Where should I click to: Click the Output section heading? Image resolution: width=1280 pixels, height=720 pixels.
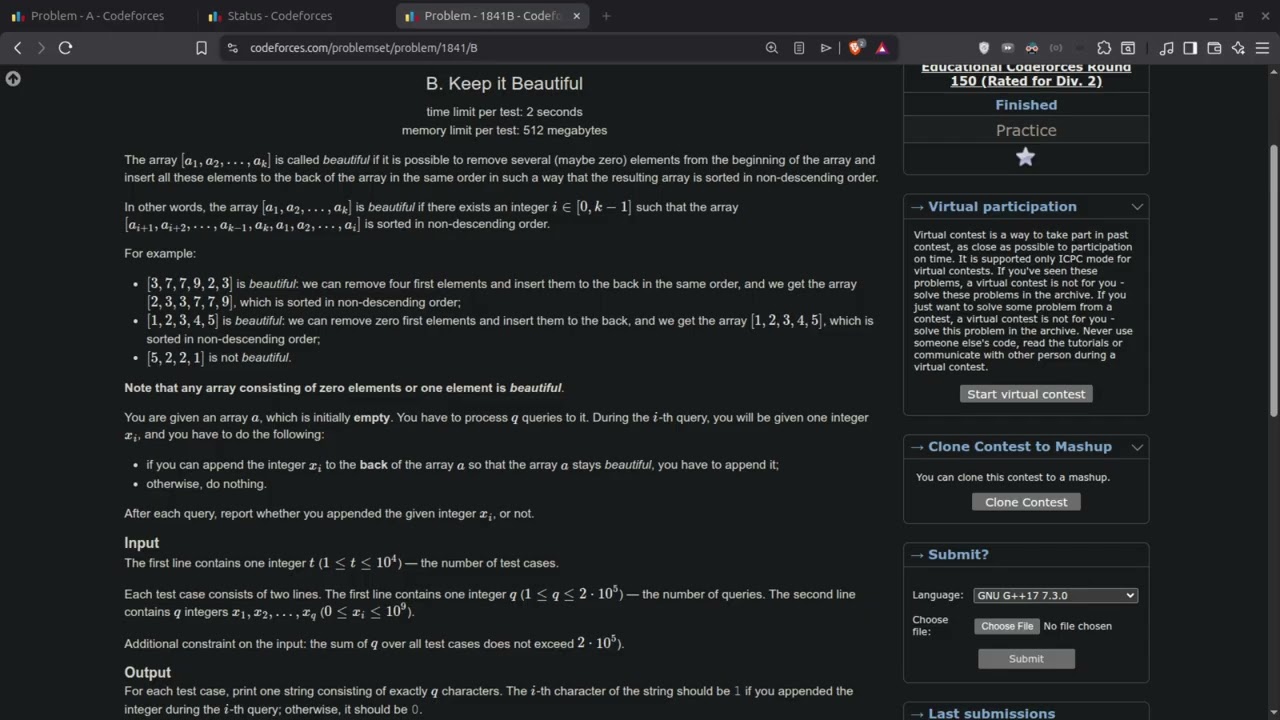(148, 673)
